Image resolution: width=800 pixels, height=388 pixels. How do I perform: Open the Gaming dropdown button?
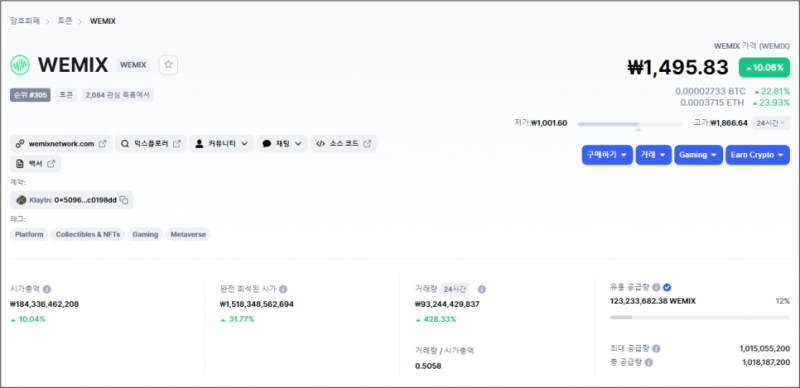coord(698,155)
